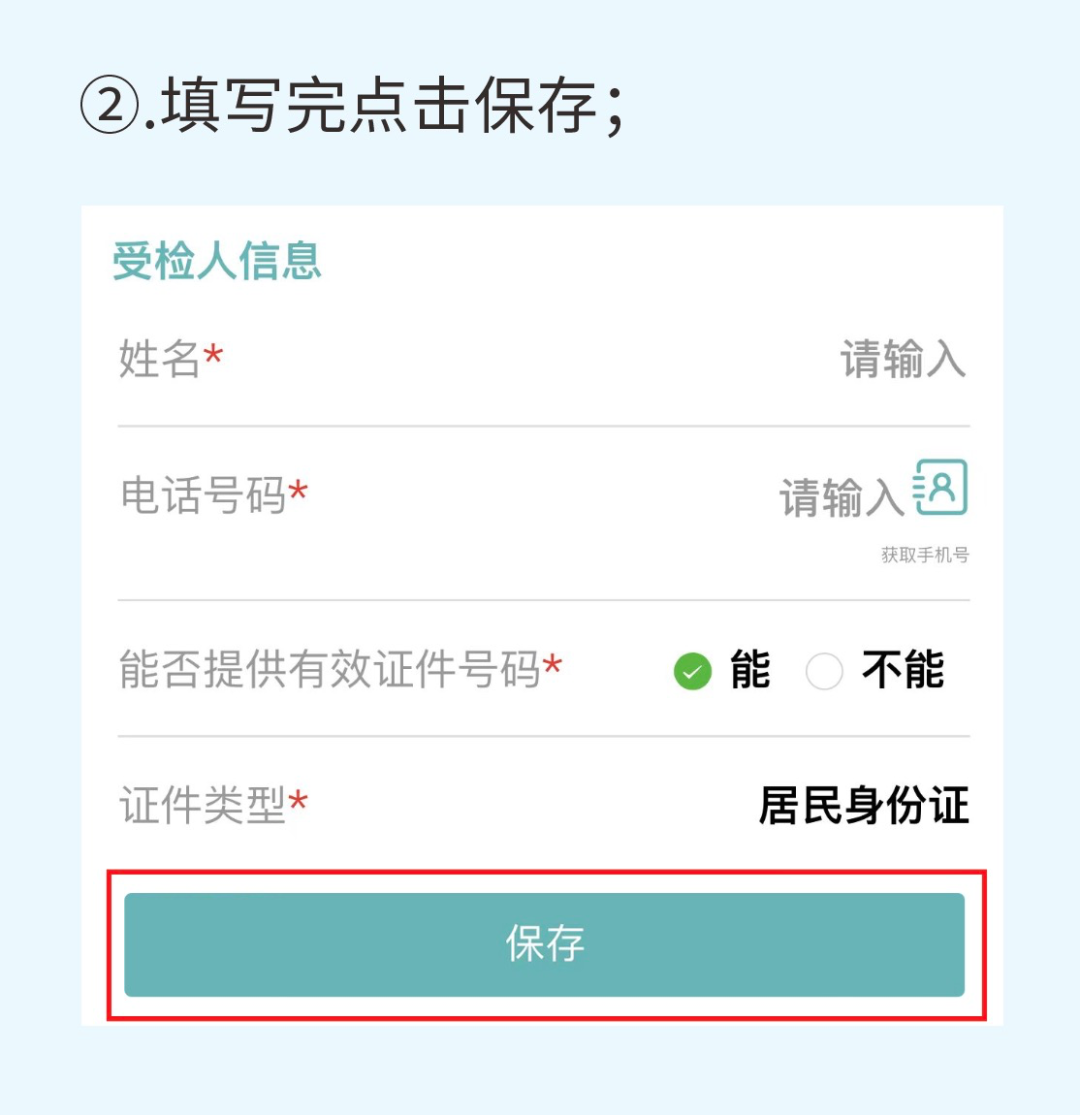Open the 居民身份证 ID type selector
Image resolution: width=1080 pixels, height=1115 pixels.
(863, 805)
